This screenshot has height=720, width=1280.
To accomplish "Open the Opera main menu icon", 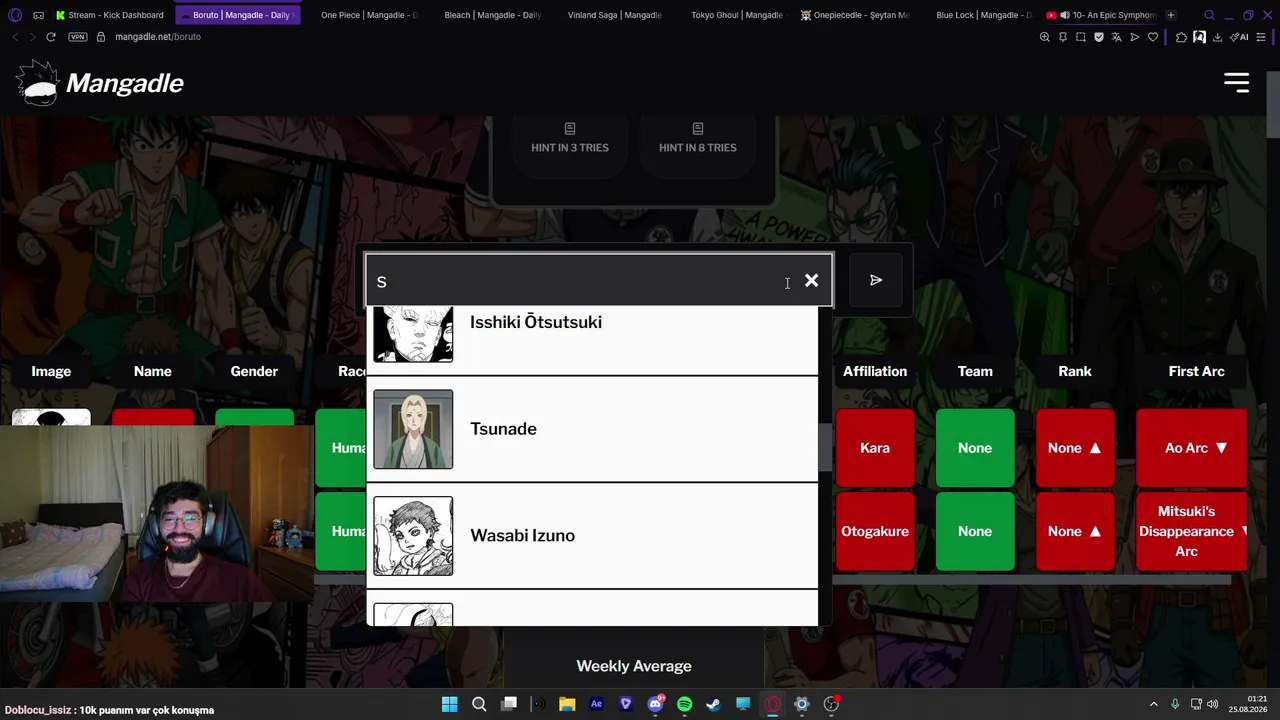I will [x=14, y=15].
